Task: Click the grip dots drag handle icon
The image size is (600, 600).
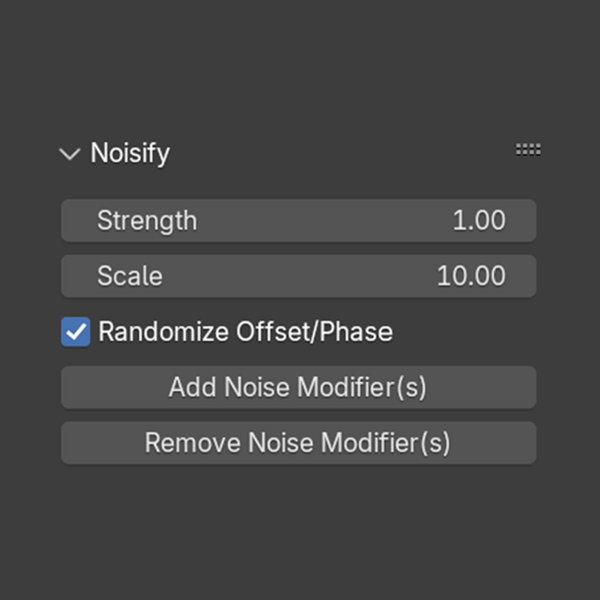Action: click(528, 150)
